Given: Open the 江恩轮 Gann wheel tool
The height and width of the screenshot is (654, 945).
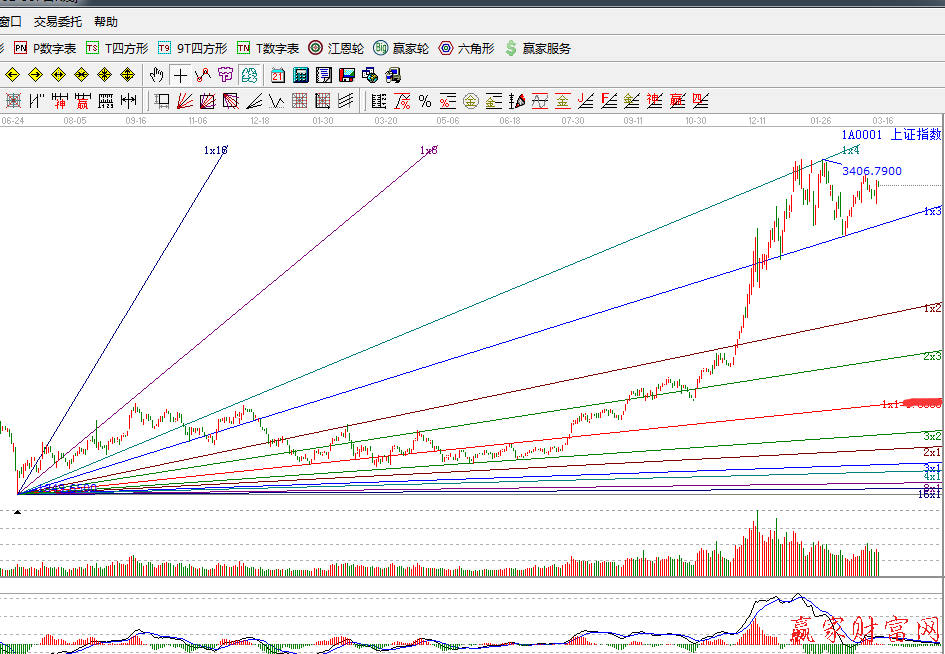Looking at the screenshot, I should 337,48.
